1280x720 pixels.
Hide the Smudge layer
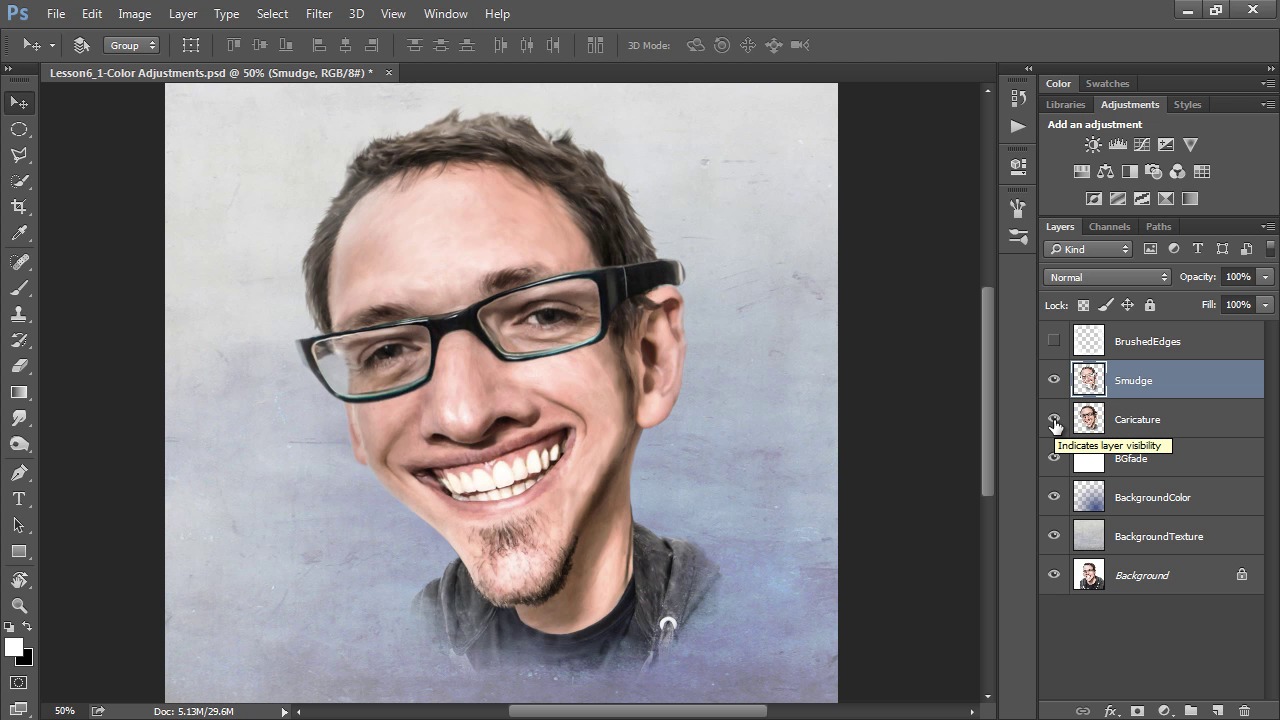pos(1054,380)
